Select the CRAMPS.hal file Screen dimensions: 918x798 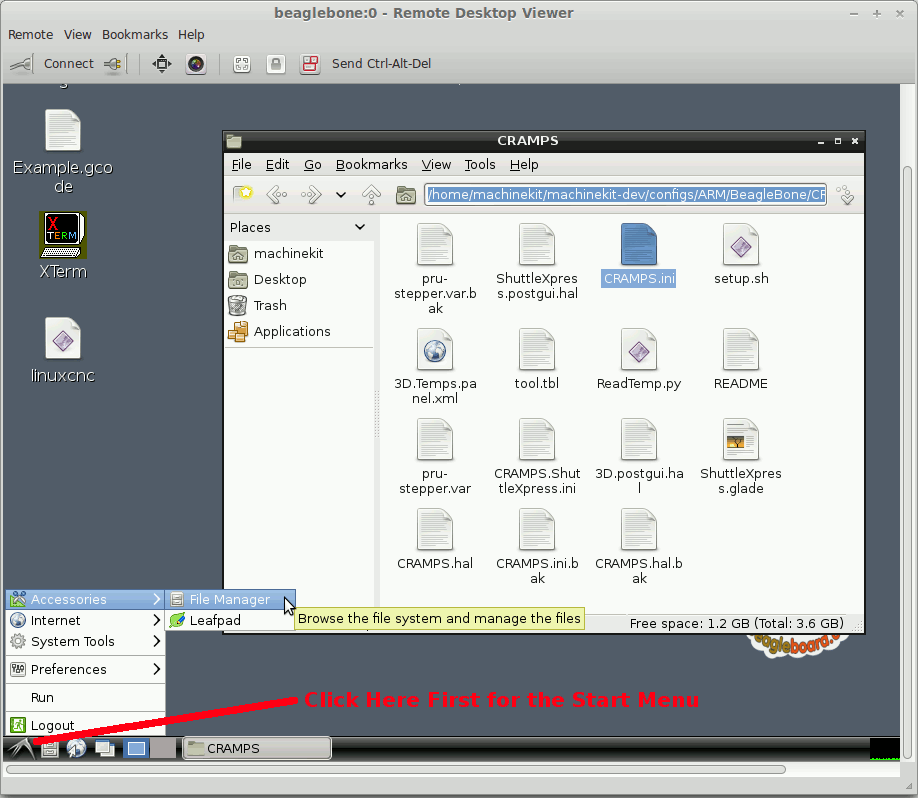click(x=435, y=539)
